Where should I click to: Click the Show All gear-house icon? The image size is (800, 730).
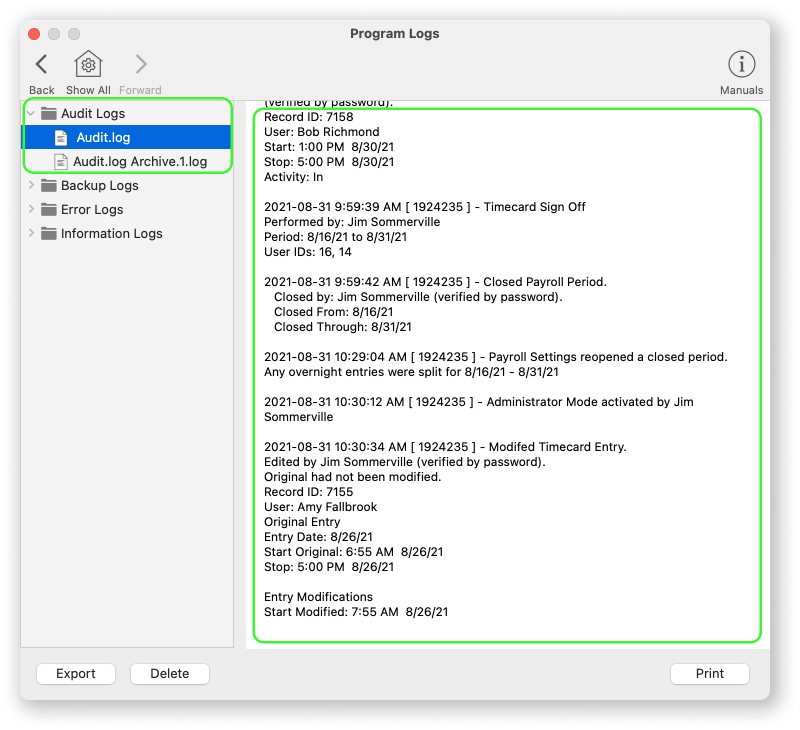point(88,65)
